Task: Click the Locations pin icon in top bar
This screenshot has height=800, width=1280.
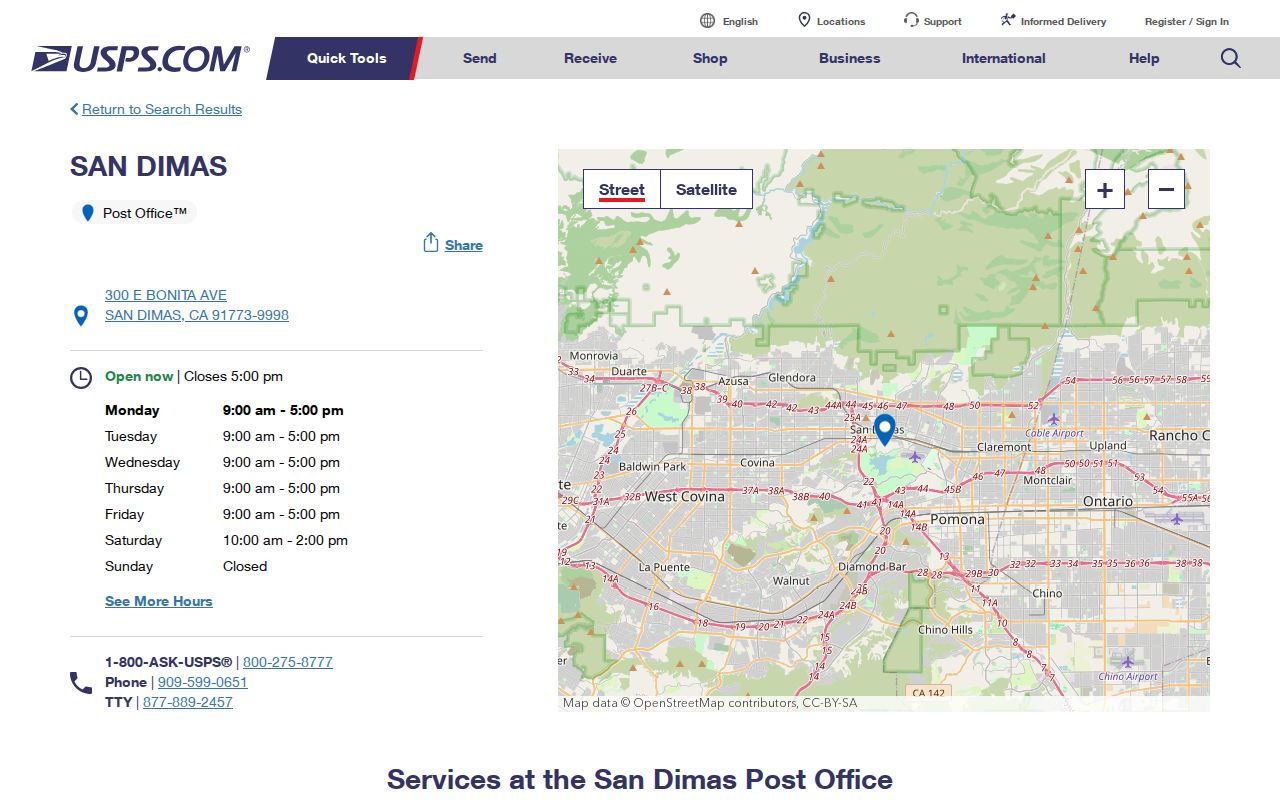Action: click(x=804, y=20)
